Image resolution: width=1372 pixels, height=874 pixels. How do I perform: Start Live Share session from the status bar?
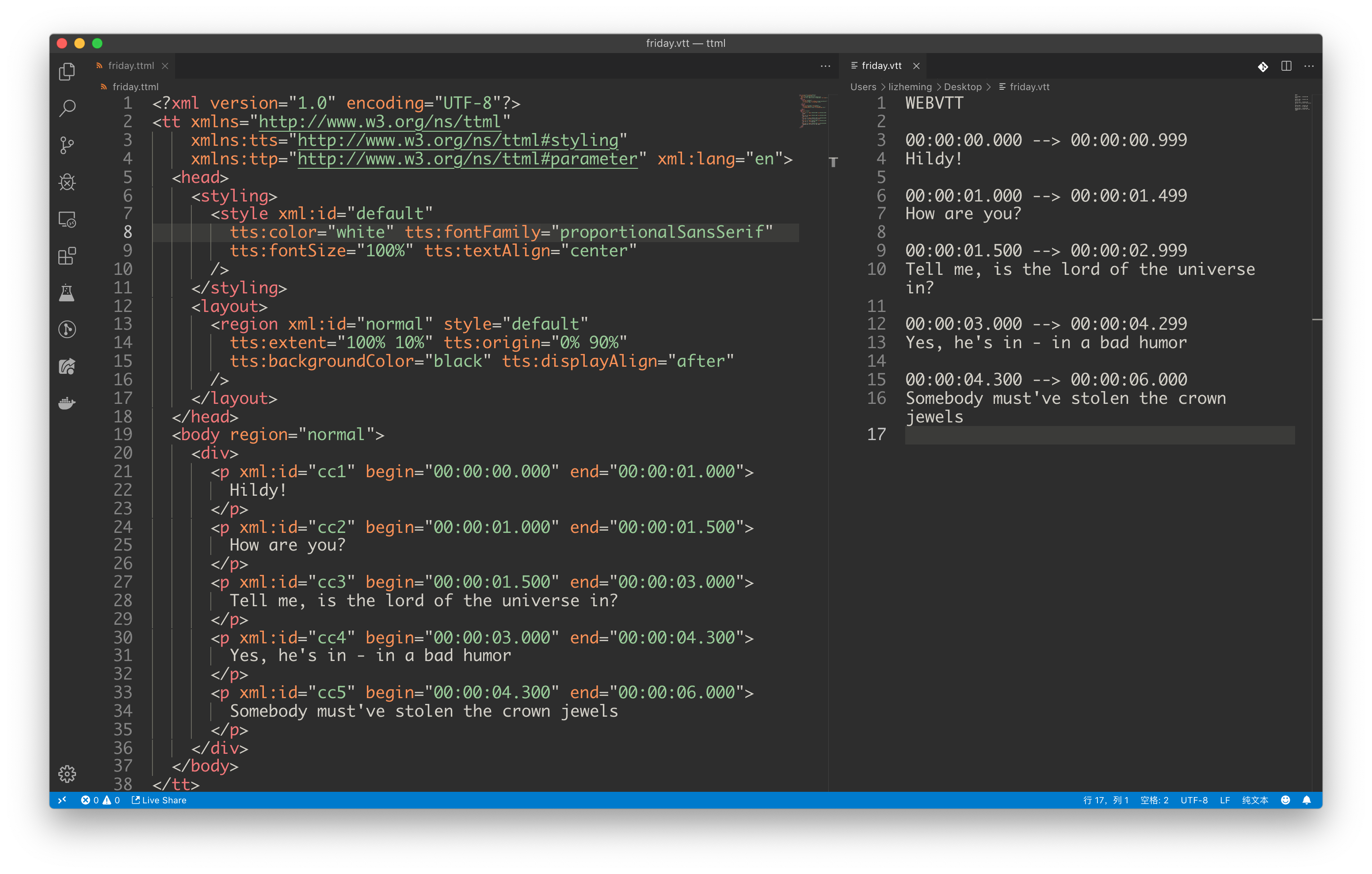pyautogui.click(x=159, y=800)
